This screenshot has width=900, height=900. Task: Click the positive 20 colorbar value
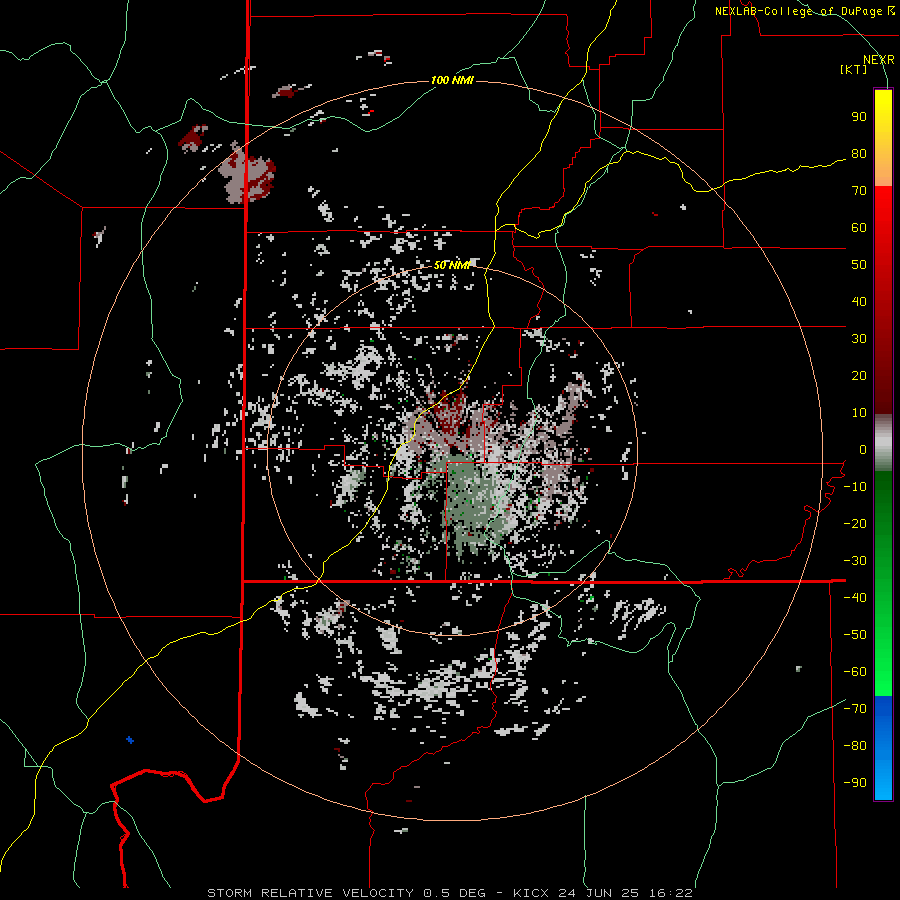(859, 375)
